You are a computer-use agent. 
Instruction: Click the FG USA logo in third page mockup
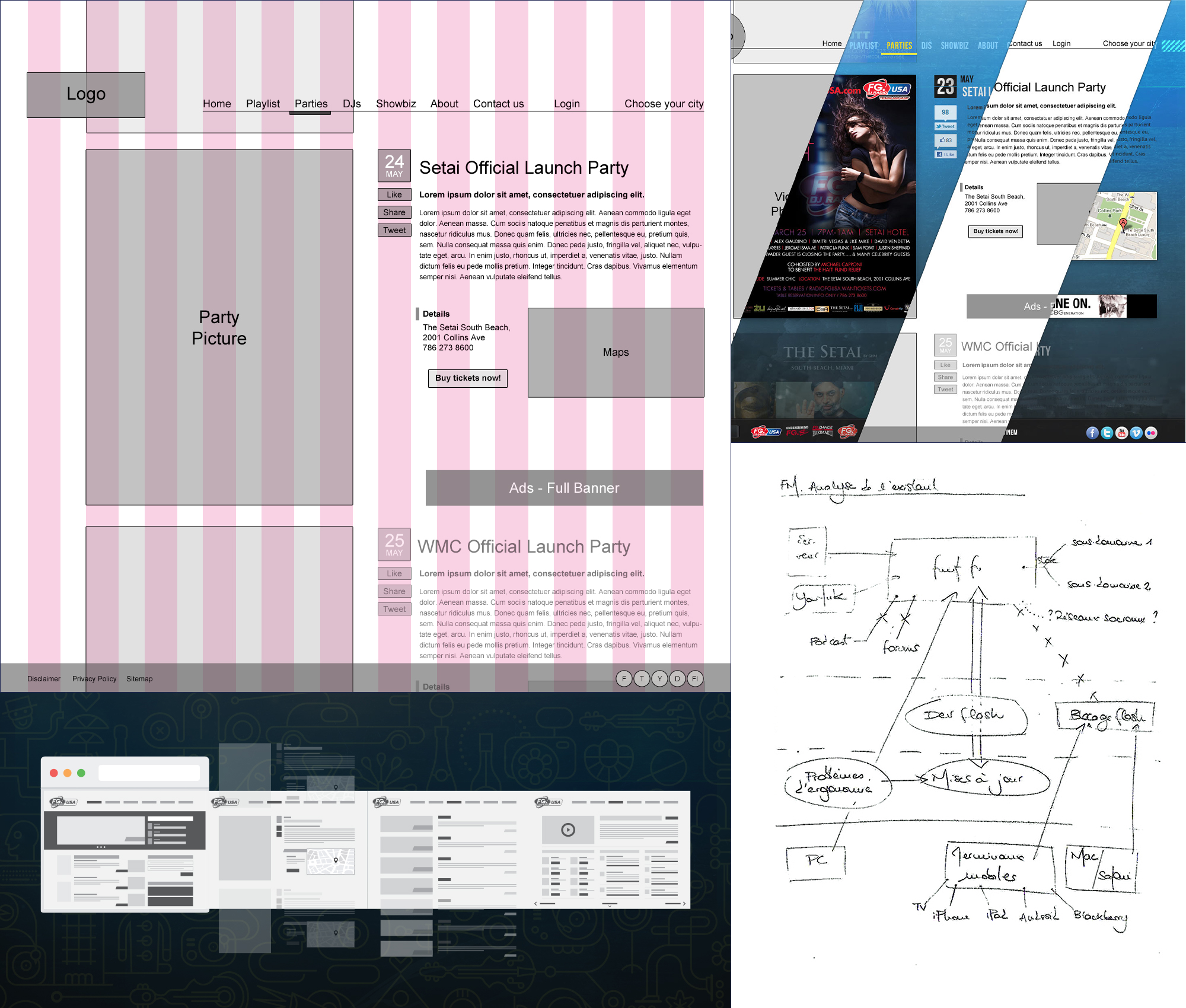pos(387,802)
